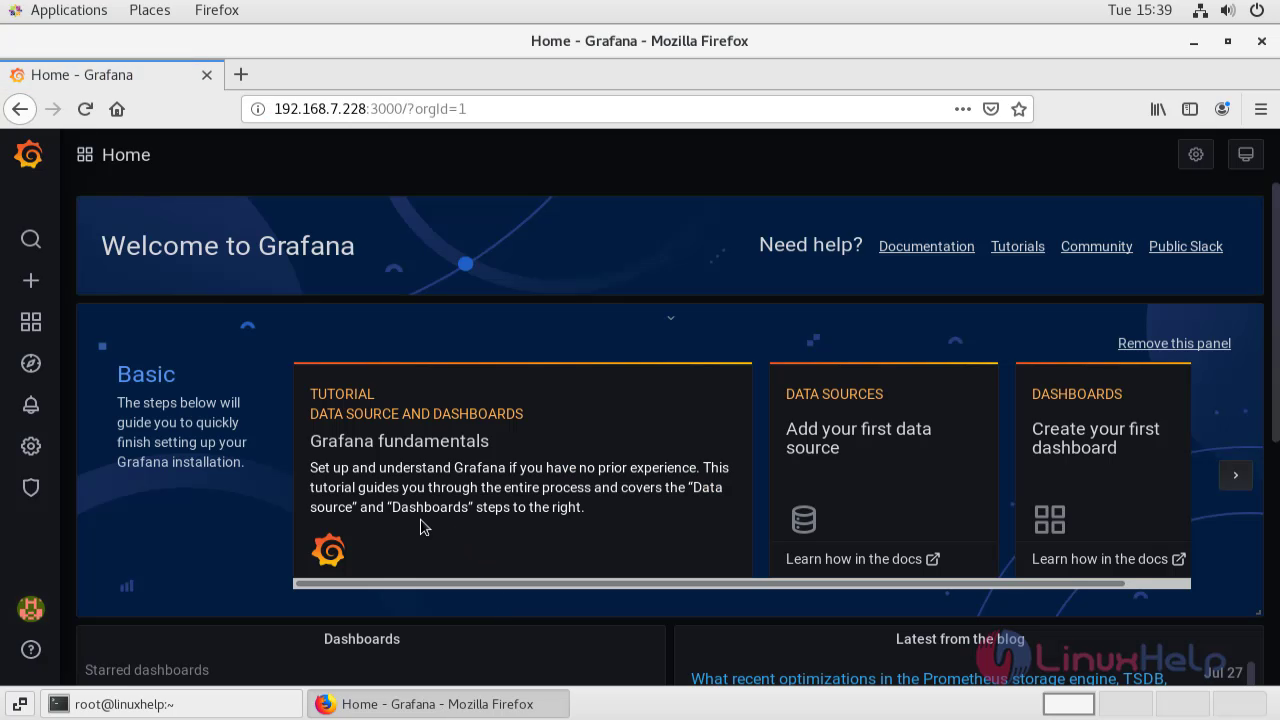Viewport: 1280px width, 720px height.
Task: Click the show desktop icon in the taskbar
Action: (20, 704)
